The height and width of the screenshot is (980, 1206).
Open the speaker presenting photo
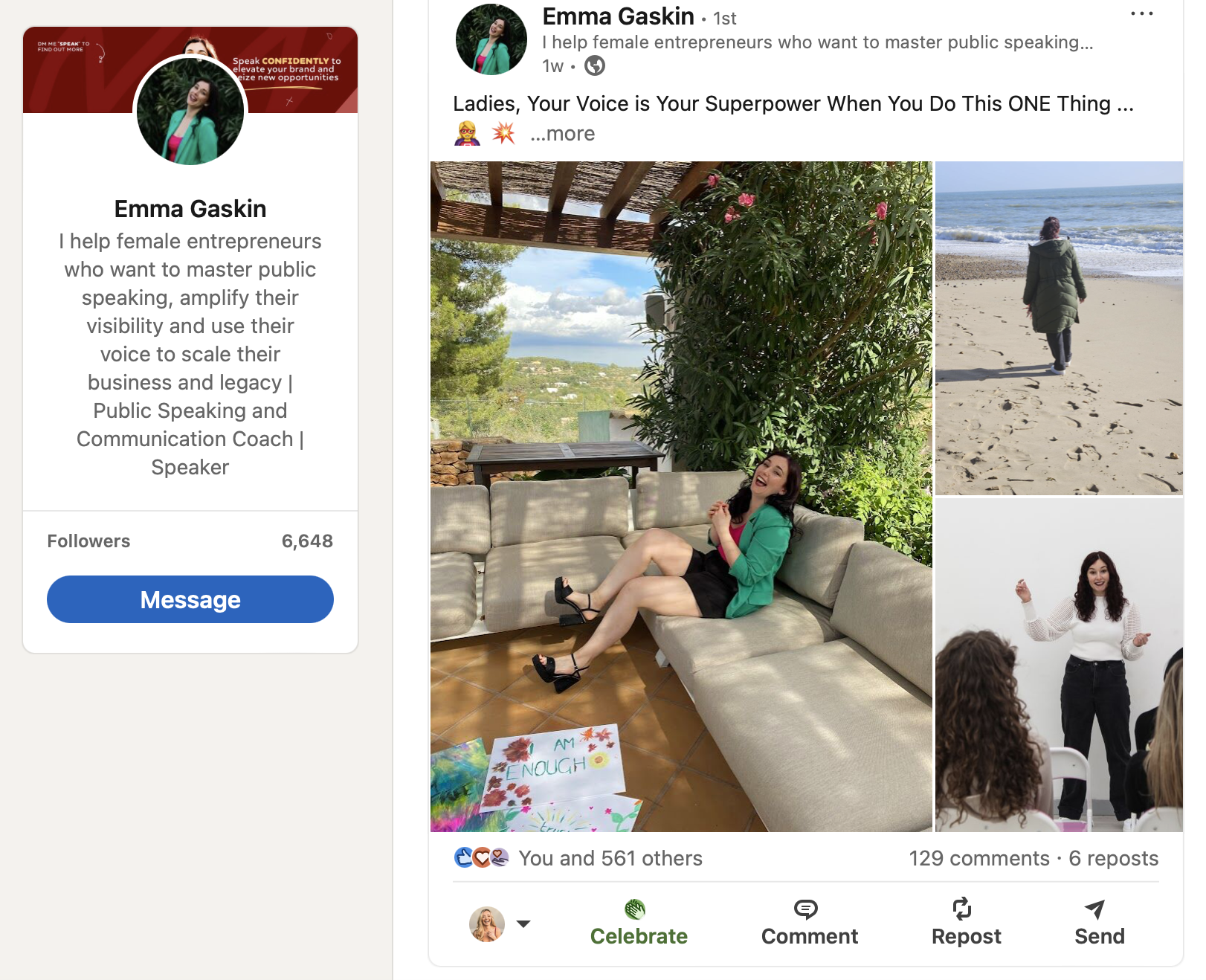coord(1058,665)
